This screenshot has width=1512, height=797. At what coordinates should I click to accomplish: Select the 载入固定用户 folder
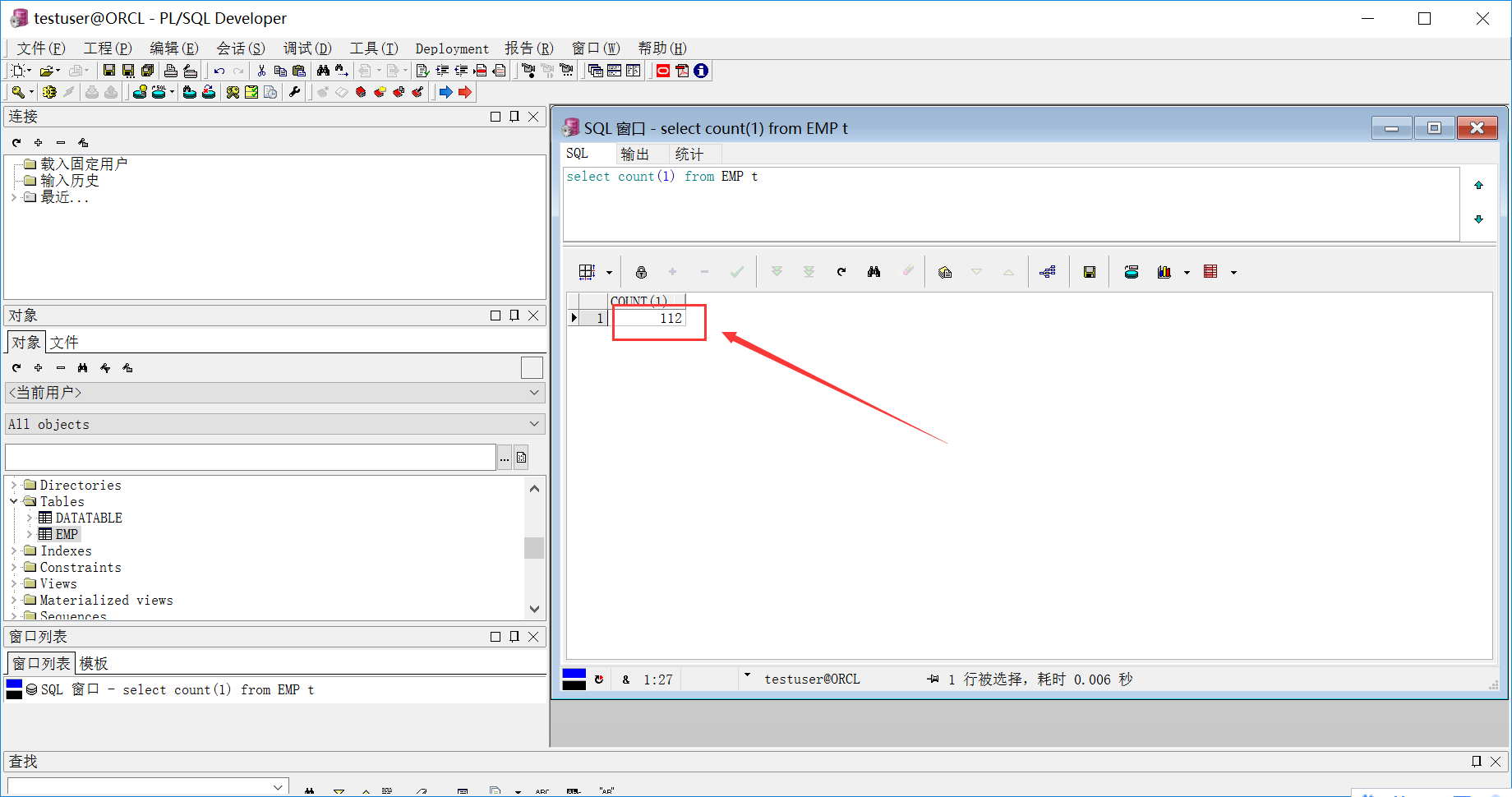click(84, 164)
